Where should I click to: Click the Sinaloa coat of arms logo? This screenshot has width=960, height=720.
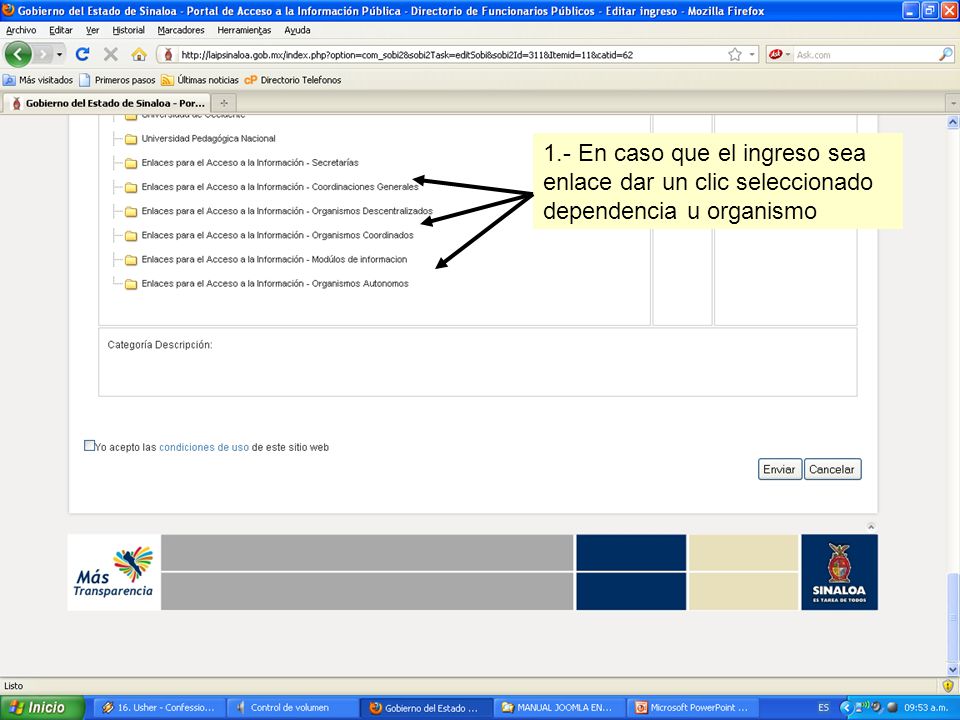point(839,572)
